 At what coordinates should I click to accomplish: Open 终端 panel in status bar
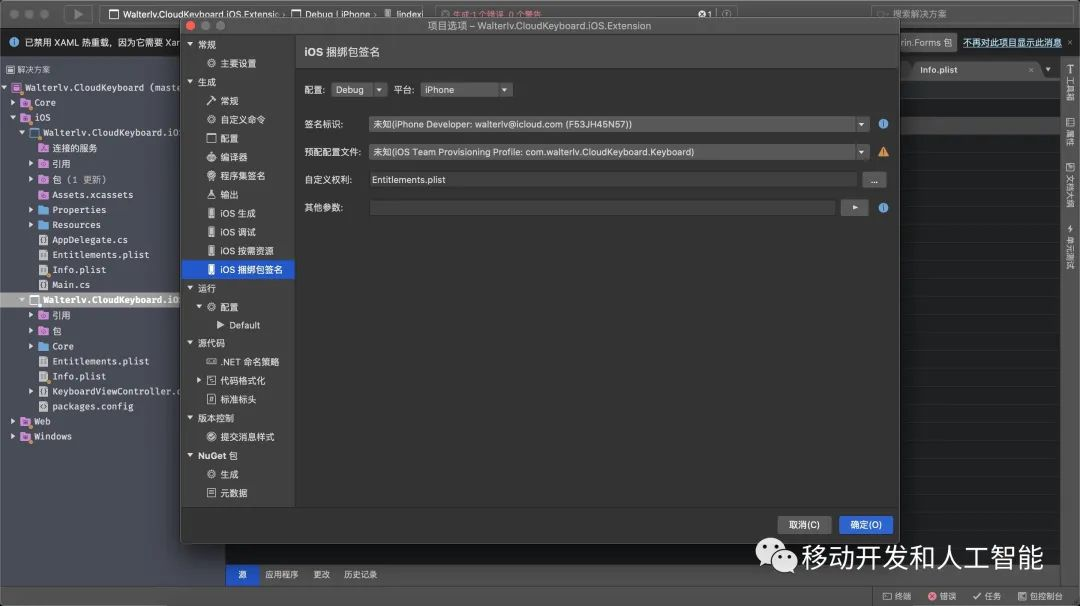pyautogui.click(x=897, y=596)
